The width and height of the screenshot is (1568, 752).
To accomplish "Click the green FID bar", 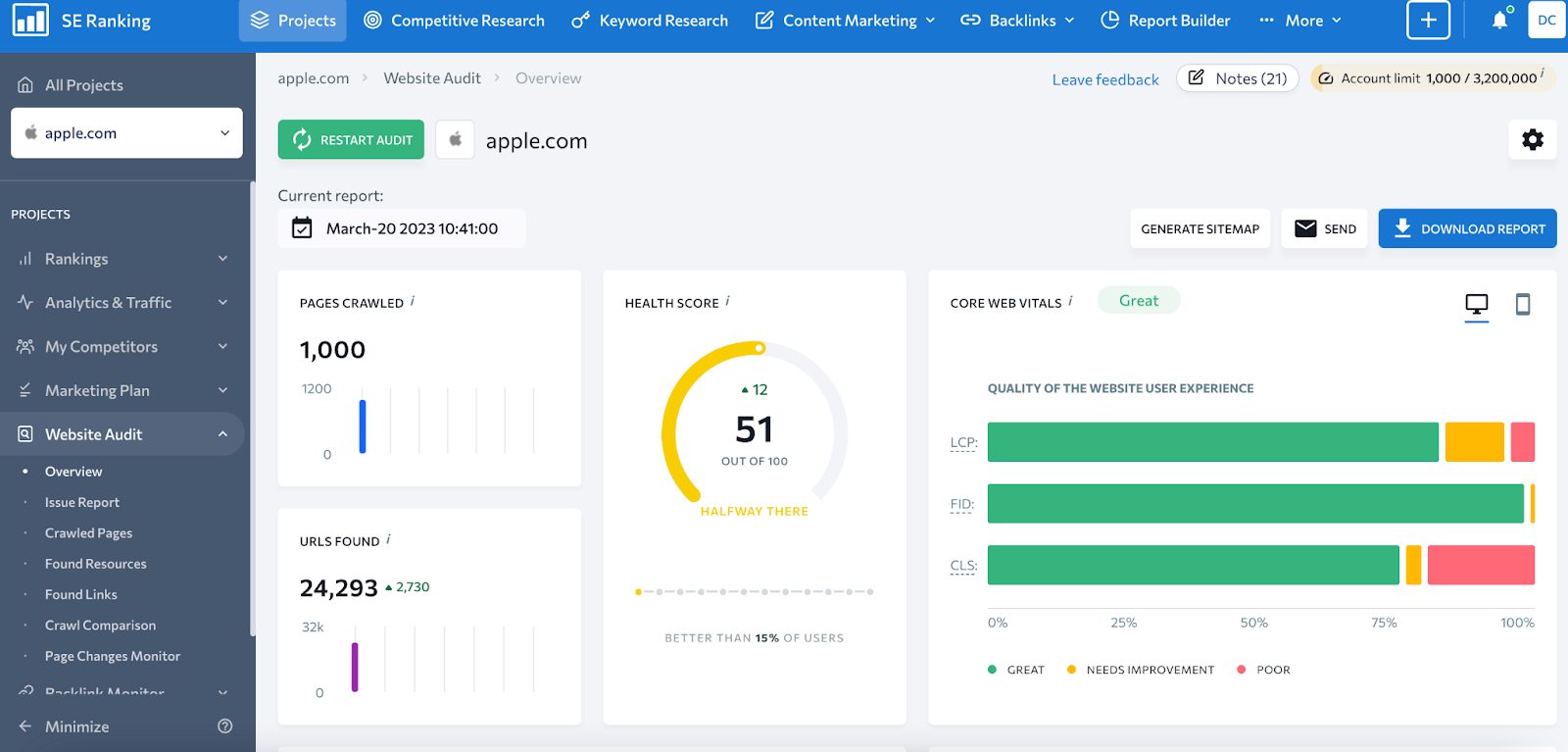I will click(x=1255, y=504).
